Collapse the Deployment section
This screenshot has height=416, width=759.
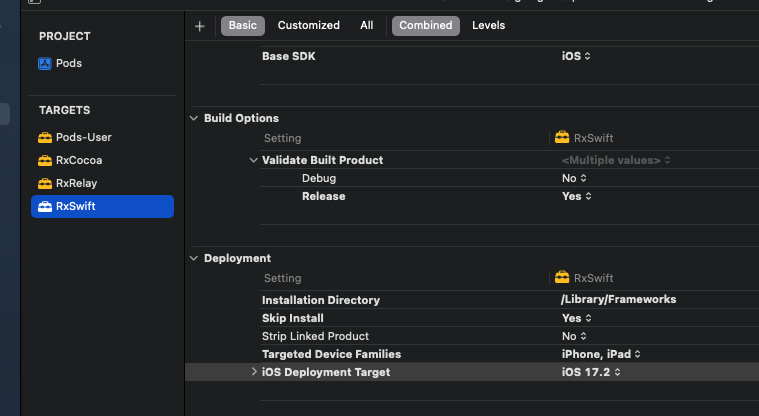pos(194,258)
